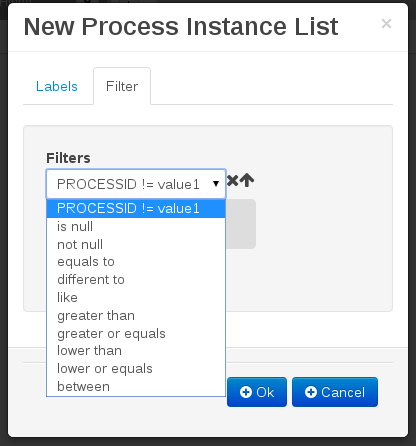Select the "like" operator option

click(x=136, y=297)
